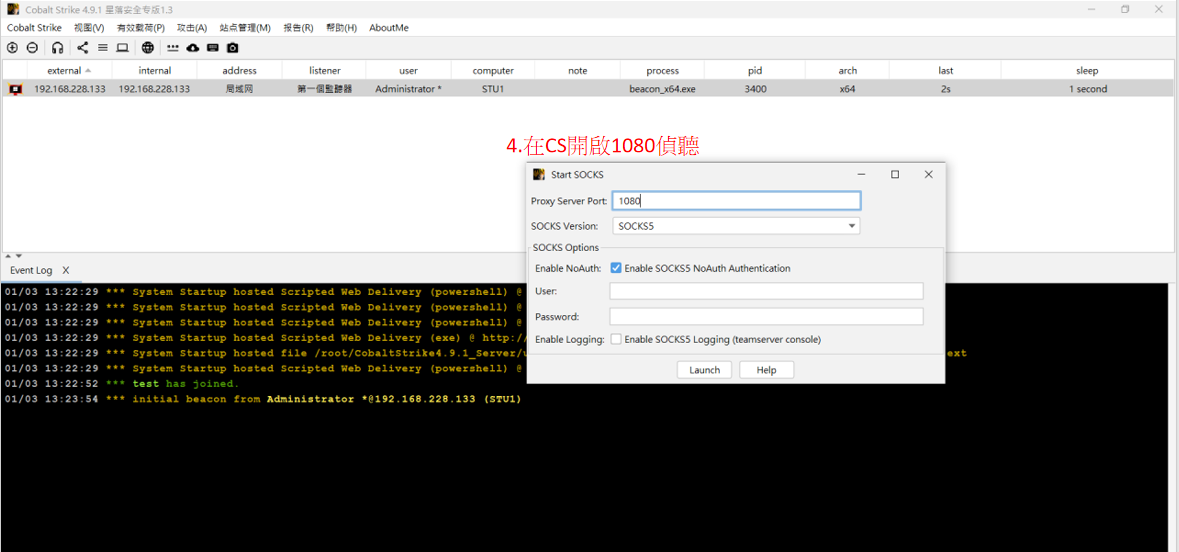The height and width of the screenshot is (552, 1179).
Task: Select the STU1 computer cell
Action: coord(493,89)
